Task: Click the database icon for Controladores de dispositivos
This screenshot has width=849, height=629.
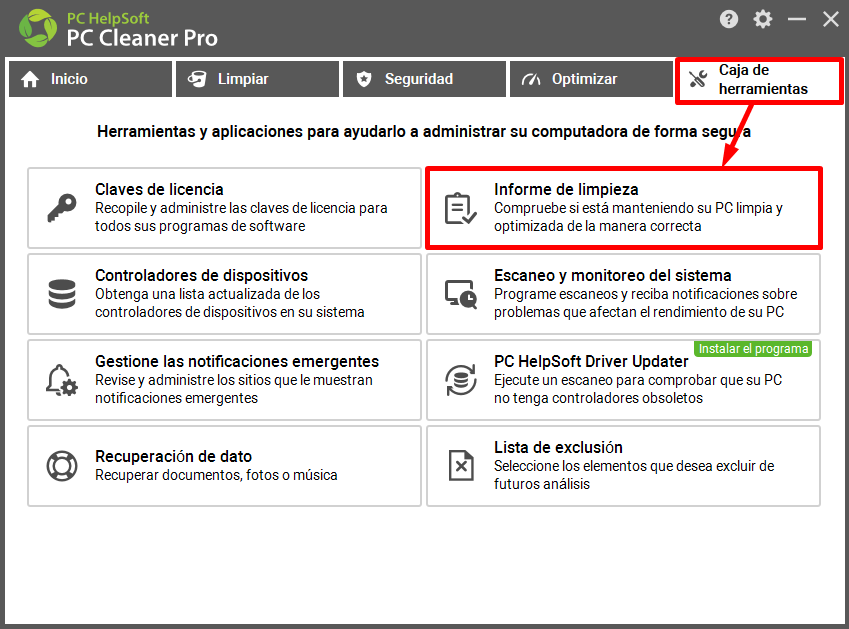Action: (x=62, y=294)
